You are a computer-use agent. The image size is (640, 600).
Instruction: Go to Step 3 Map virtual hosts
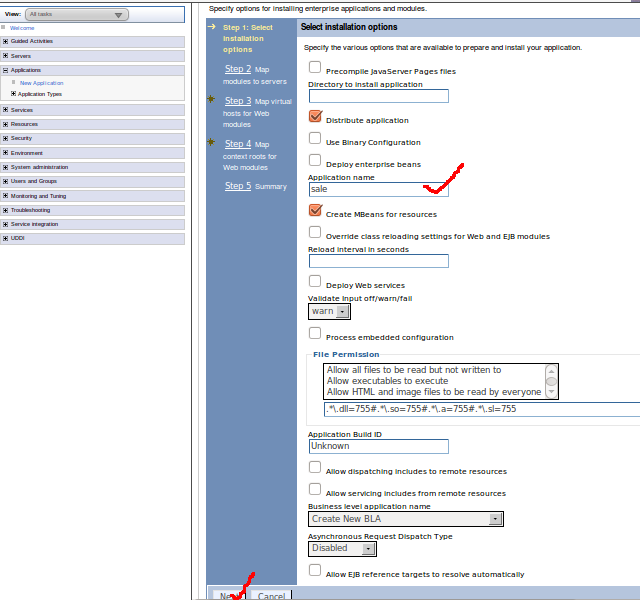pos(238,101)
